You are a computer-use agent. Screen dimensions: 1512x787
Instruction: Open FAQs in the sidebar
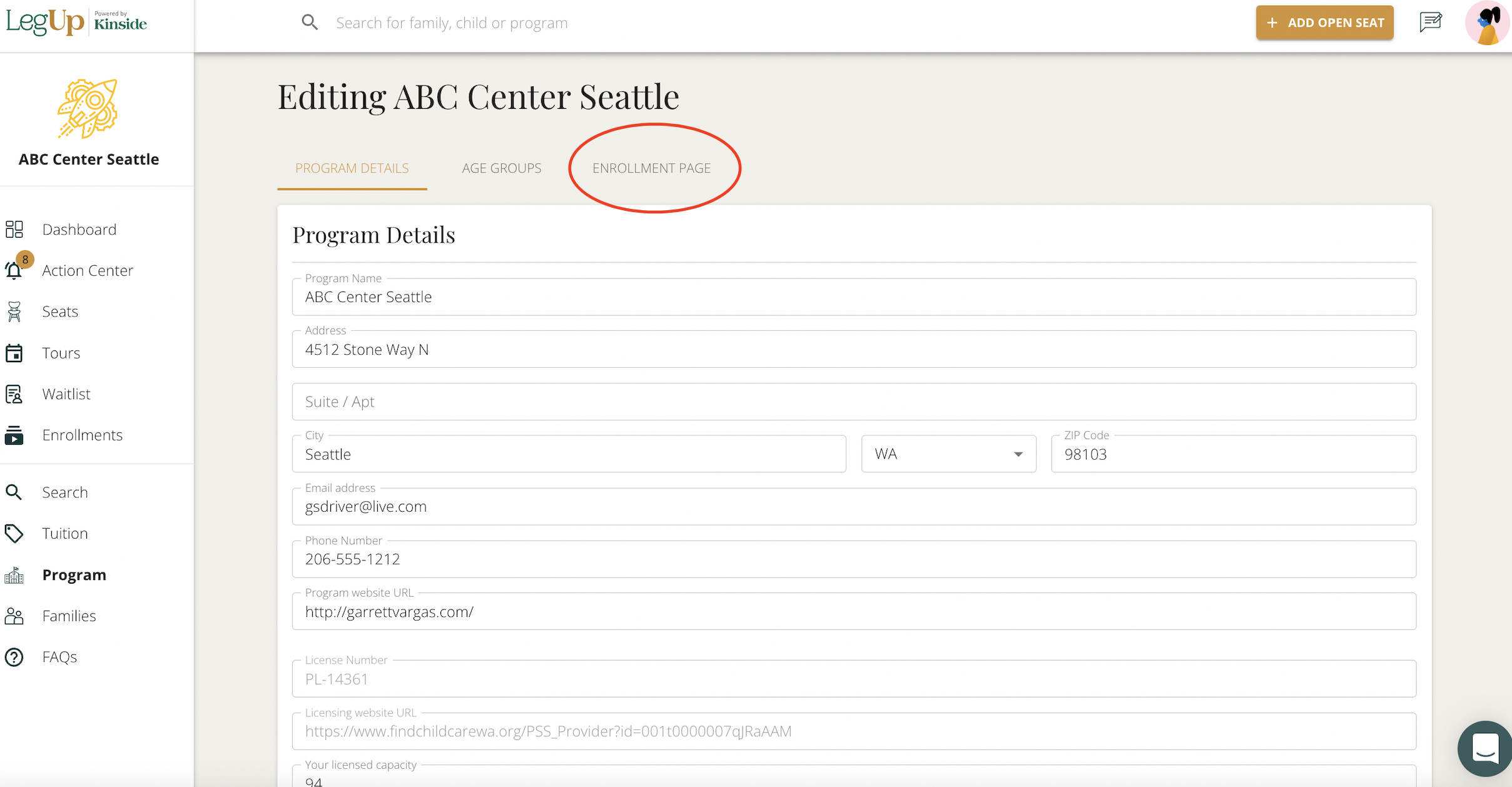click(60, 657)
